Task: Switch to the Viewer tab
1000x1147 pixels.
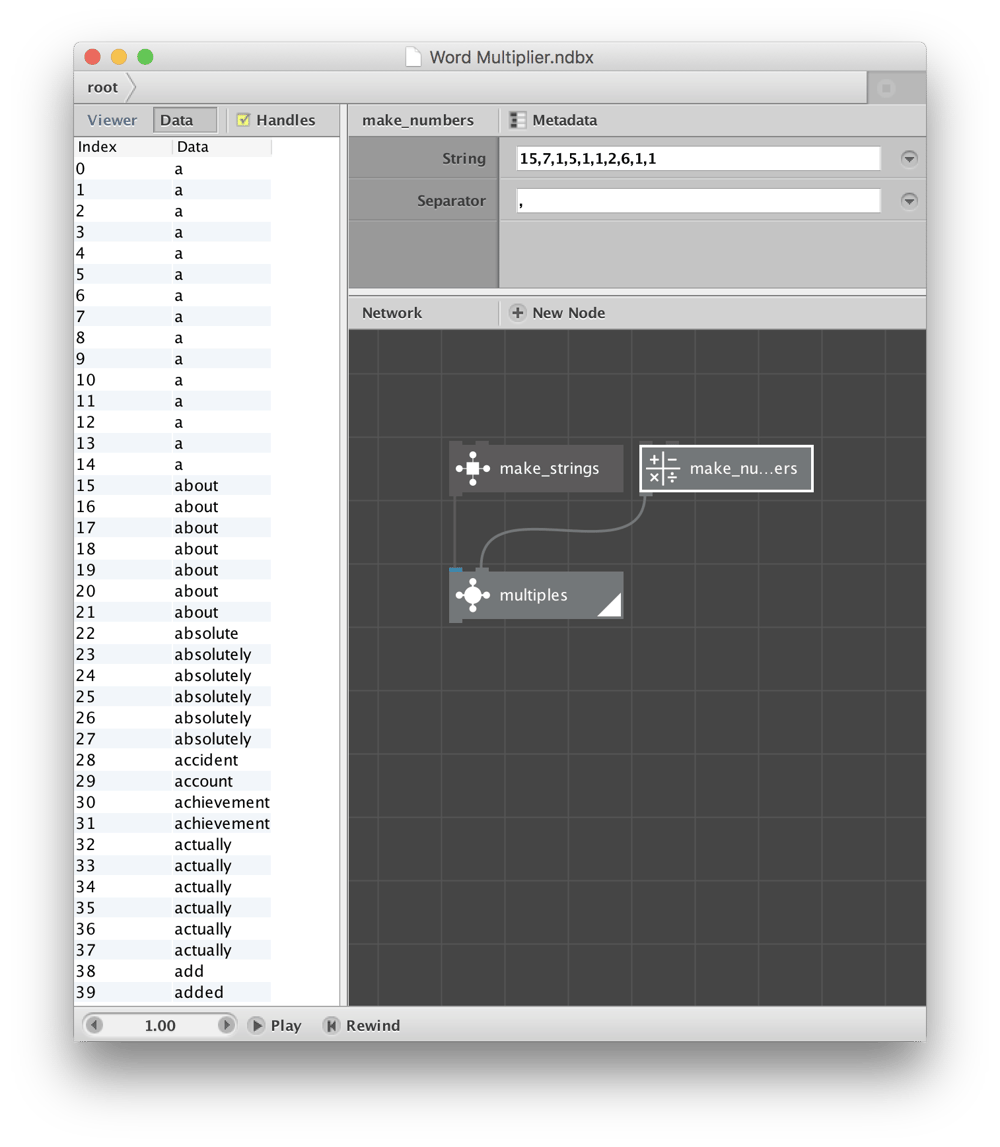Action: tap(112, 120)
